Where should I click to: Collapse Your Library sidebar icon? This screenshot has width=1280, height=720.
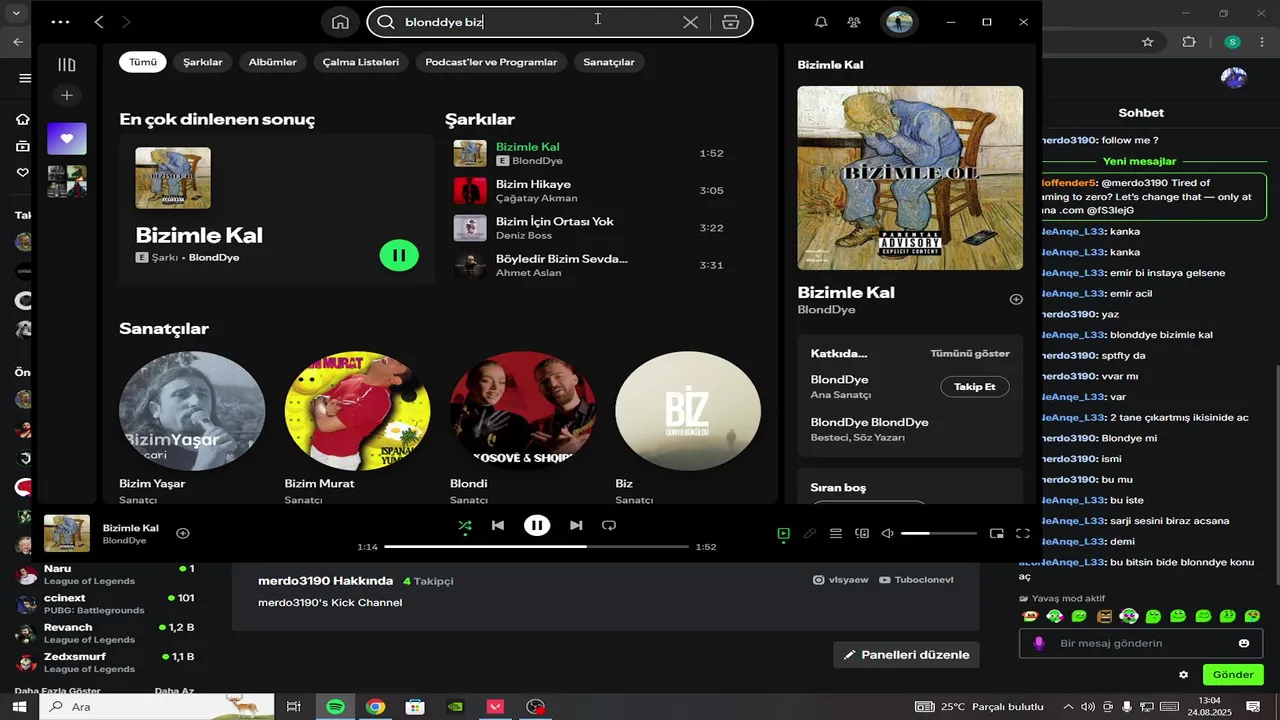(x=67, y=65)
